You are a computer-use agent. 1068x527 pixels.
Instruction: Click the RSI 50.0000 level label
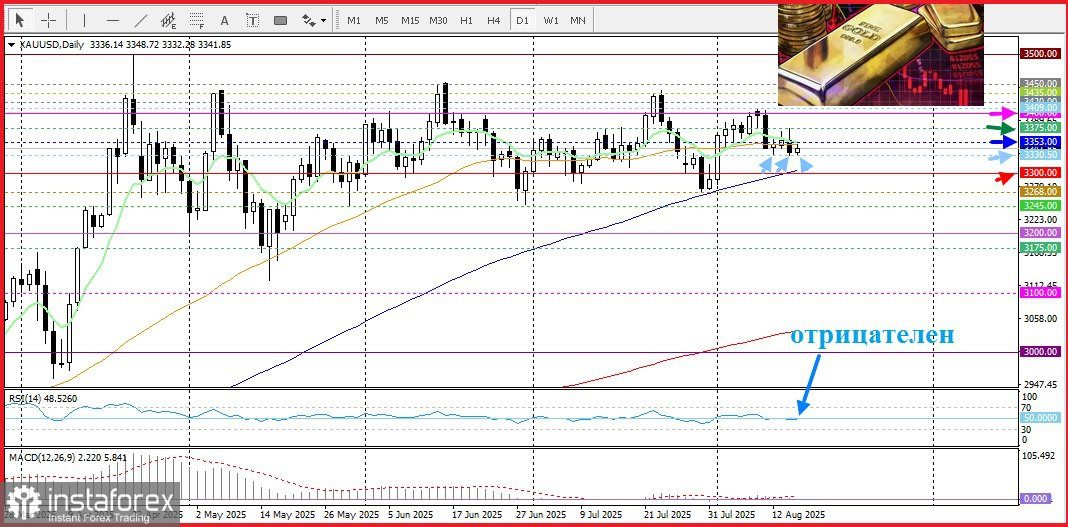(1039, 417)
